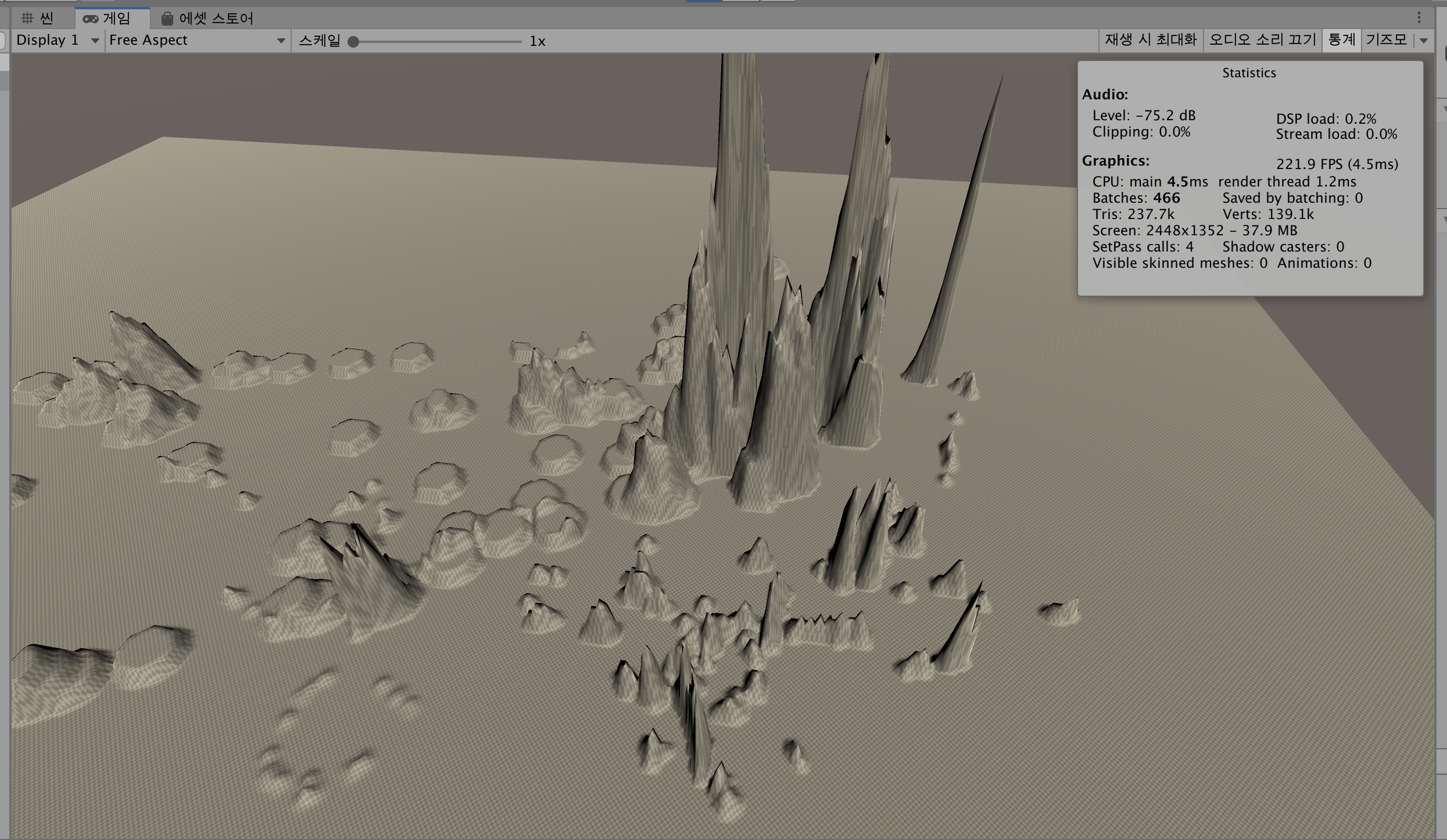Image resolution: width=1447 pixels, height=840 pixels.
Task: Click the Graphics heading in Statistics
Action: (x=1115, y=160)
